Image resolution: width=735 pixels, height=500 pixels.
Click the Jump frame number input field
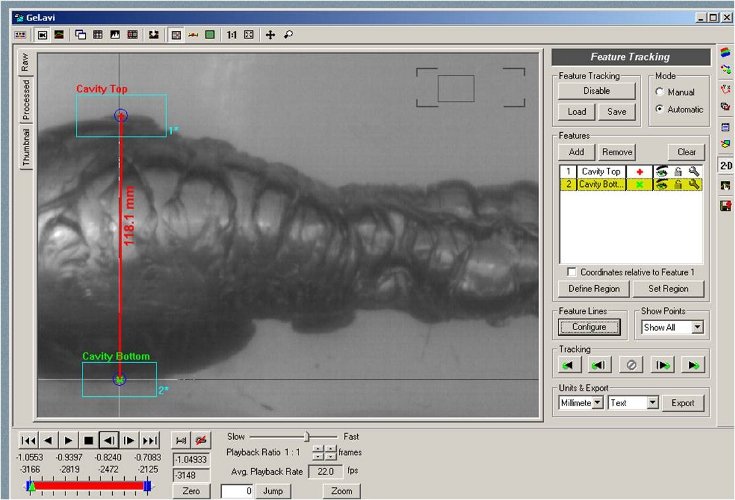coord(238,491)
